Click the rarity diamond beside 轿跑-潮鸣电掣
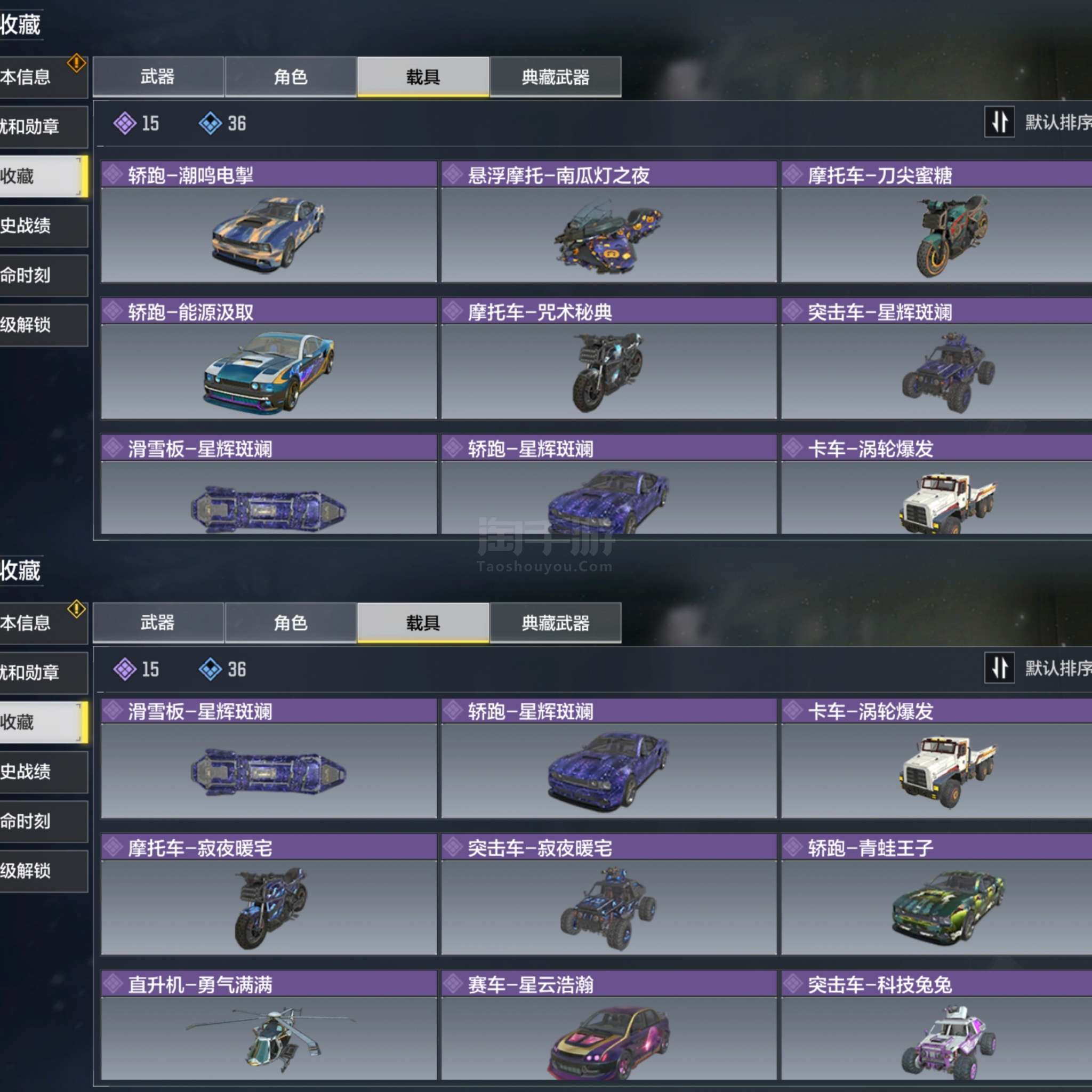 click(114, 175)
